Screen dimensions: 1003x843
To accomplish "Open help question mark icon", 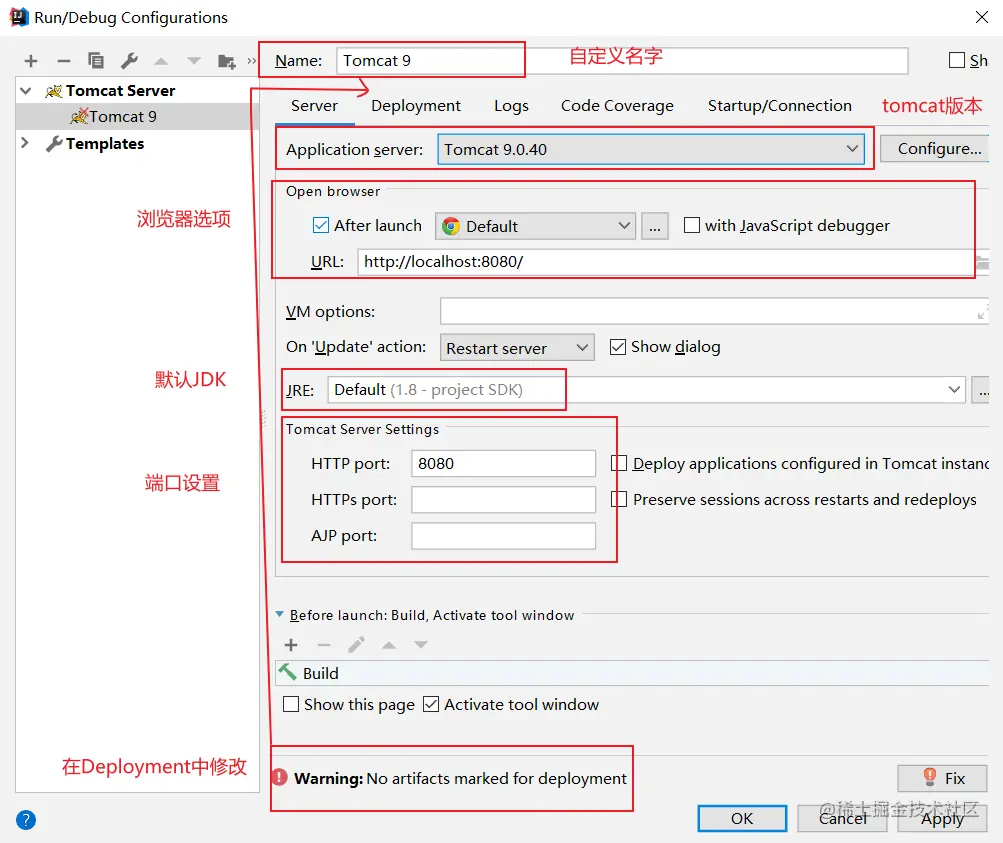I will click(x=26, y=819).
